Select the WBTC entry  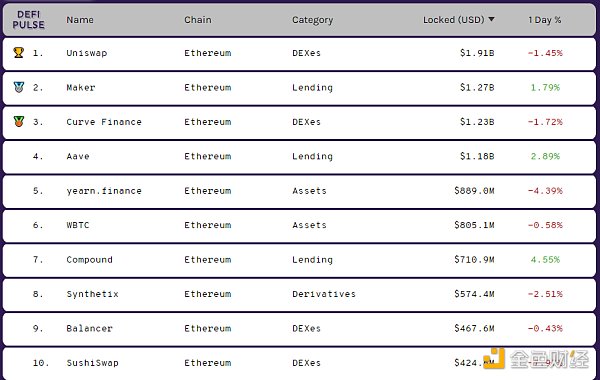(78, 225)
